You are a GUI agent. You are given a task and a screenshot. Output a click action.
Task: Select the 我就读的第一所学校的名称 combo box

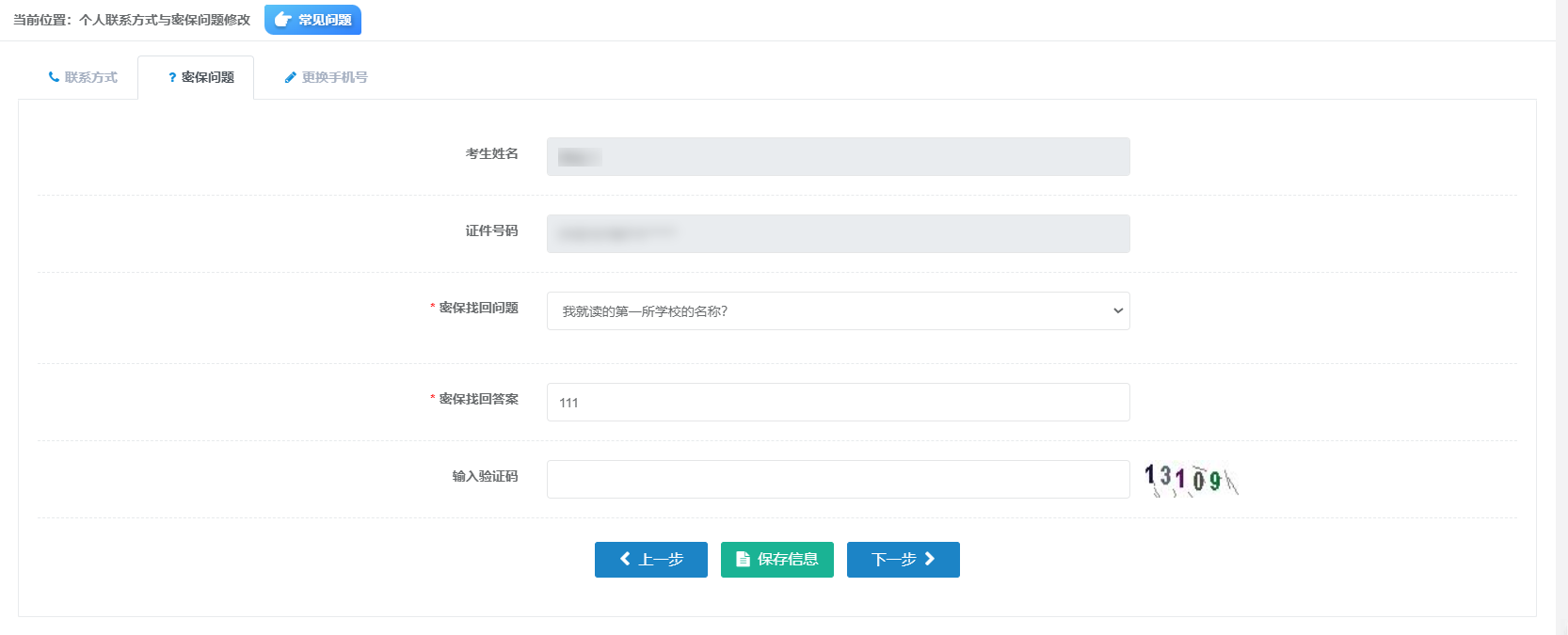coord(838,310)
